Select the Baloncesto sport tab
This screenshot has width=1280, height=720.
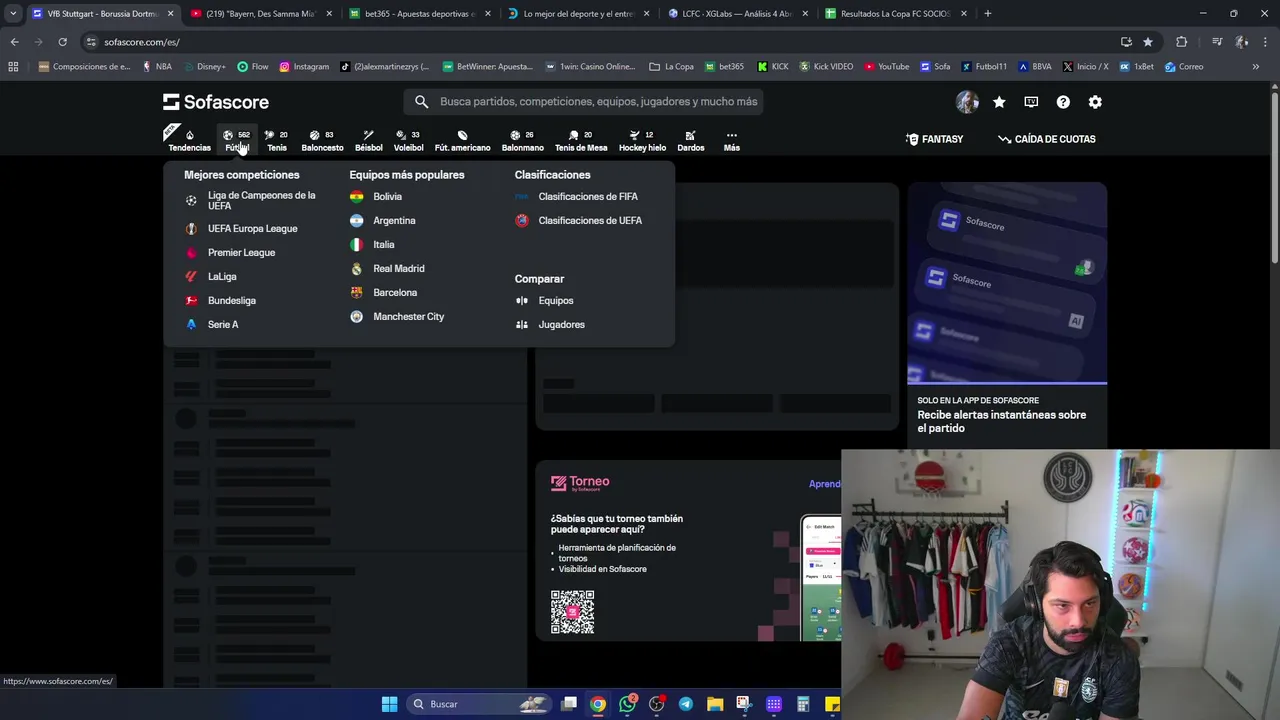click(322, 140)
